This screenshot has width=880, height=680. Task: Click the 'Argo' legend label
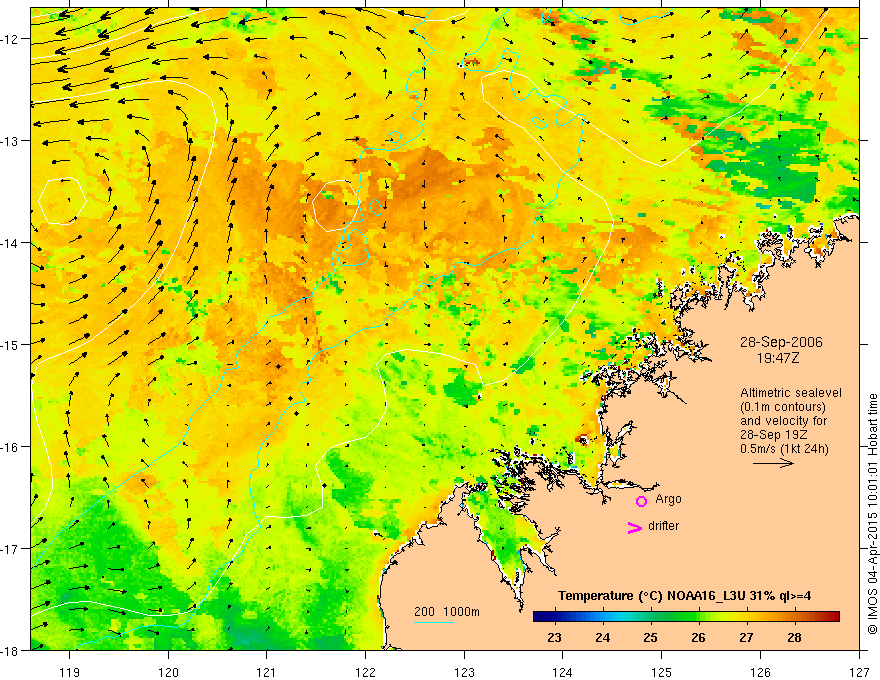[x=668, y=499]
